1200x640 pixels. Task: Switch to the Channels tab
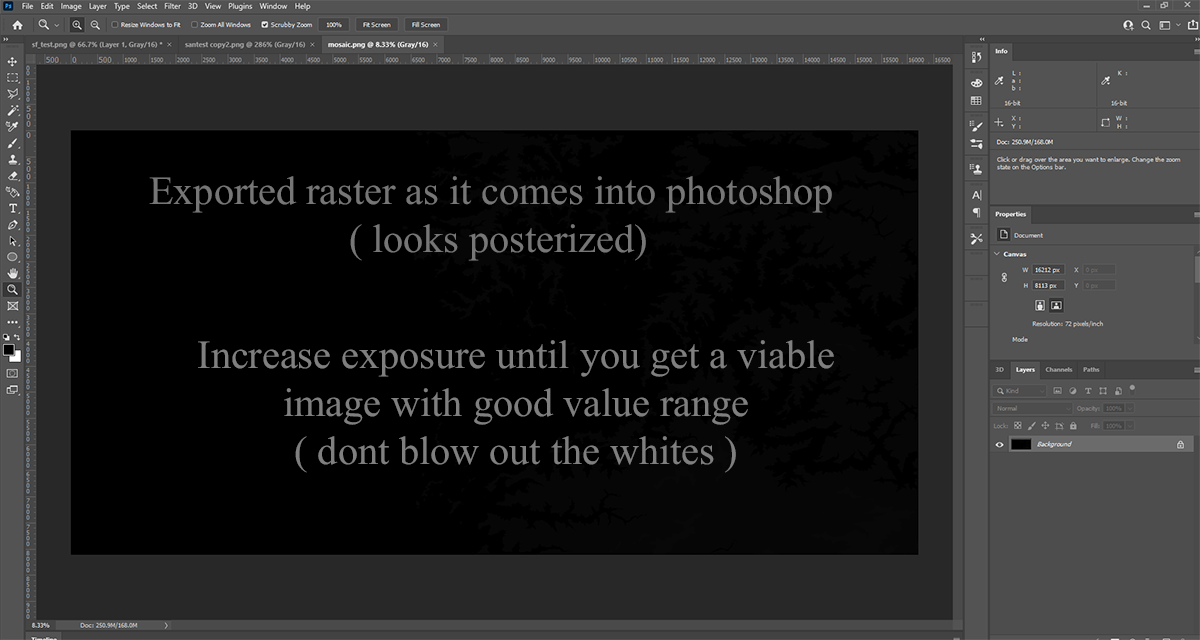1058,370
